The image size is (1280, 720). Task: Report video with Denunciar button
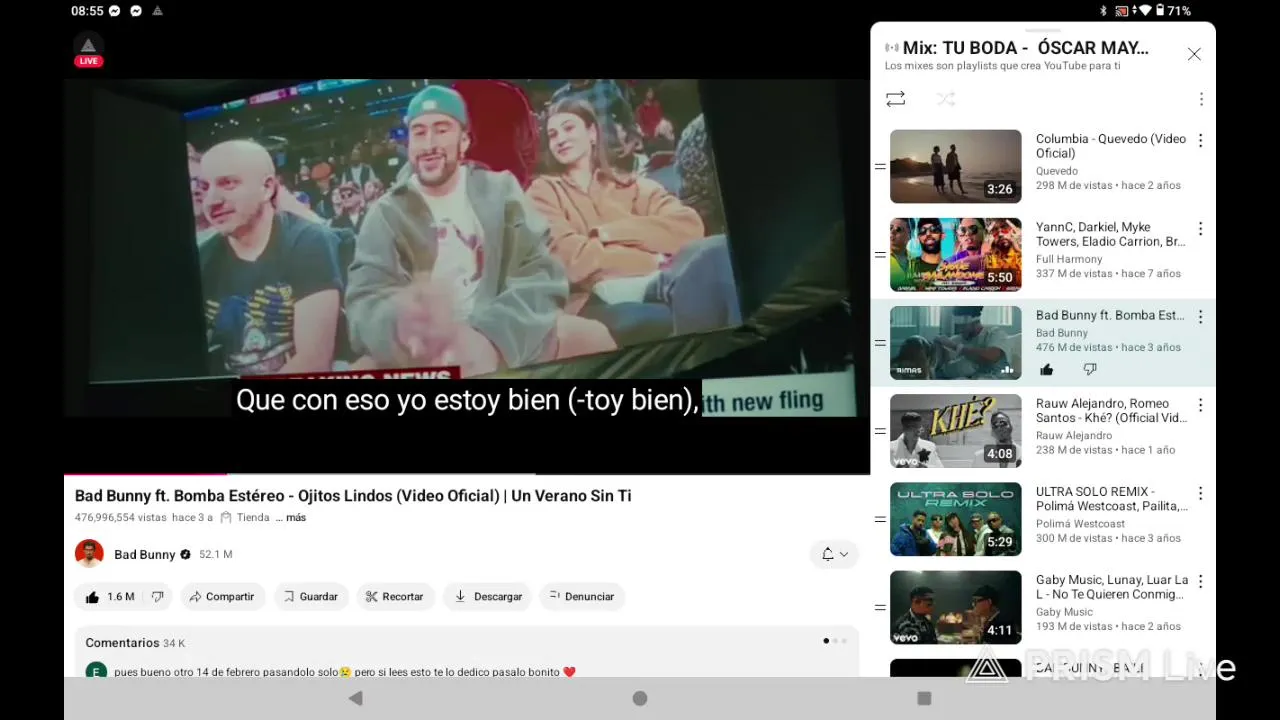pos(582,597)
